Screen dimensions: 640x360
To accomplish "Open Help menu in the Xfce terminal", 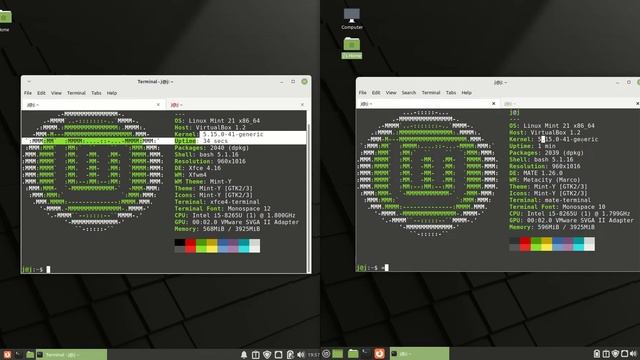I will coord(112,93).
